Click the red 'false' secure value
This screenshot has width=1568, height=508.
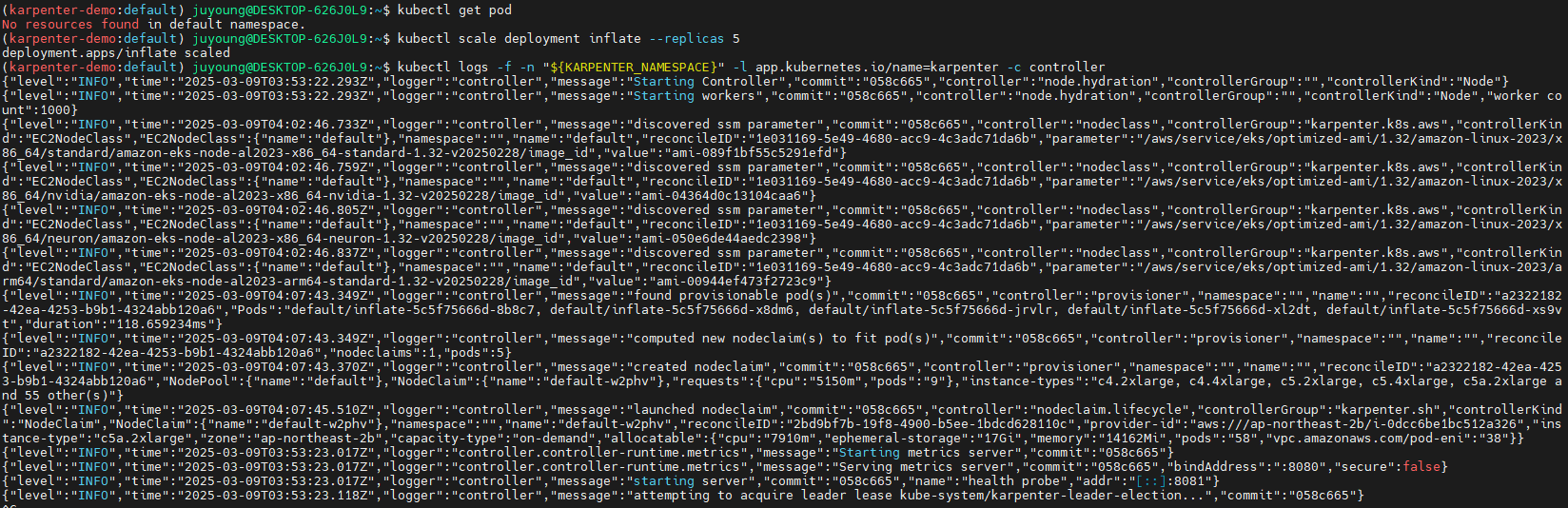1421,466
